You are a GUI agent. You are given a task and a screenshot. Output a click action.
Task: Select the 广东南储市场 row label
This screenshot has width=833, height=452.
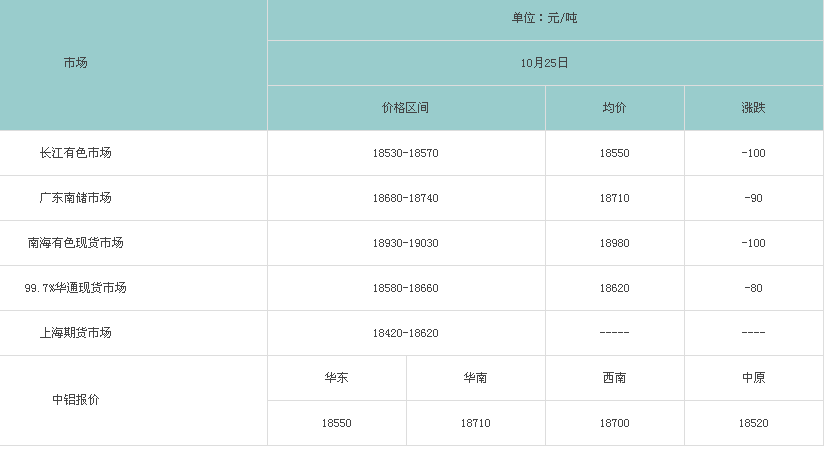point(75,198)
